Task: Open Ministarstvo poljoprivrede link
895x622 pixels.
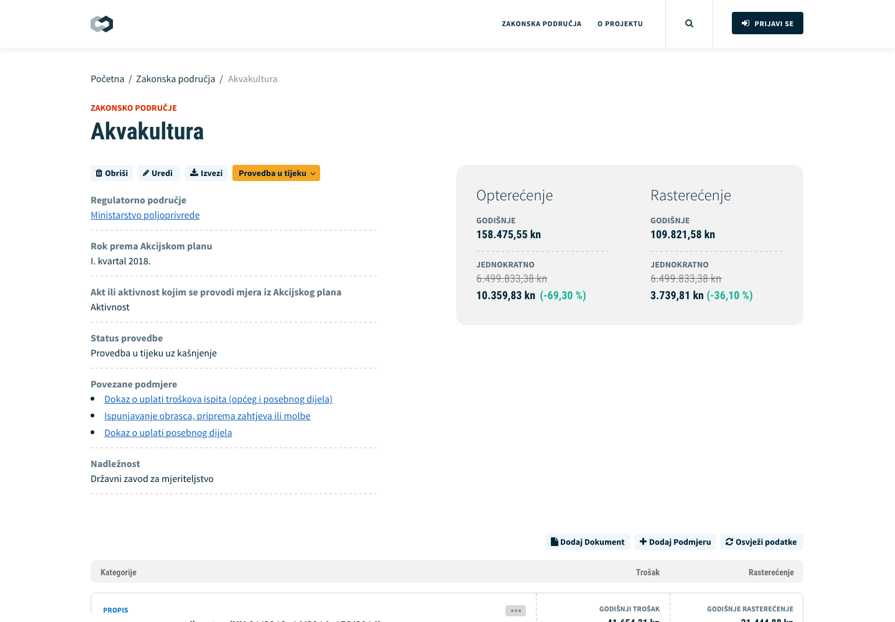Action: coord(145,215)
